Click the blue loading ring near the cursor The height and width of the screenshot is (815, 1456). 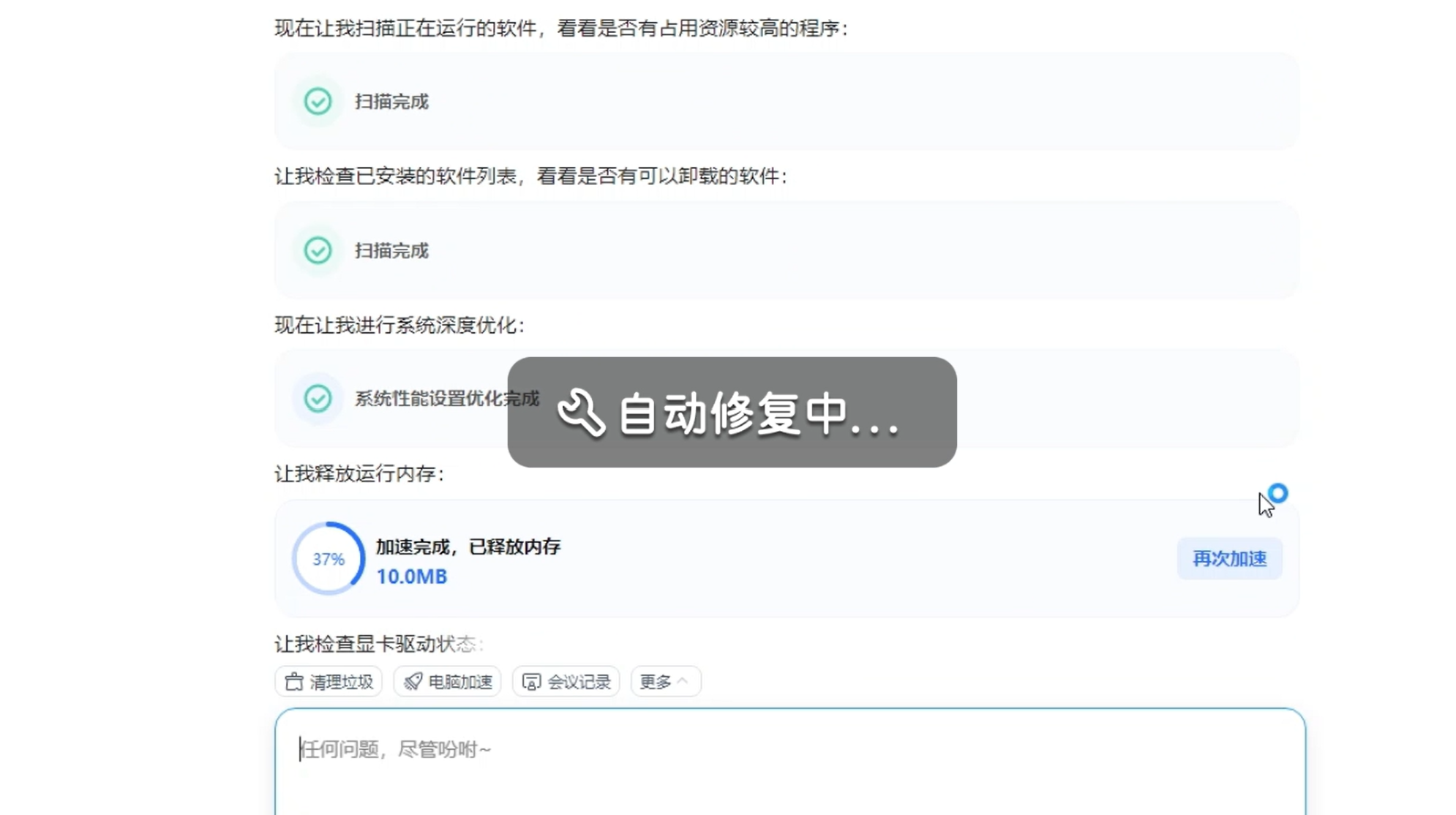coord(1277,493)
